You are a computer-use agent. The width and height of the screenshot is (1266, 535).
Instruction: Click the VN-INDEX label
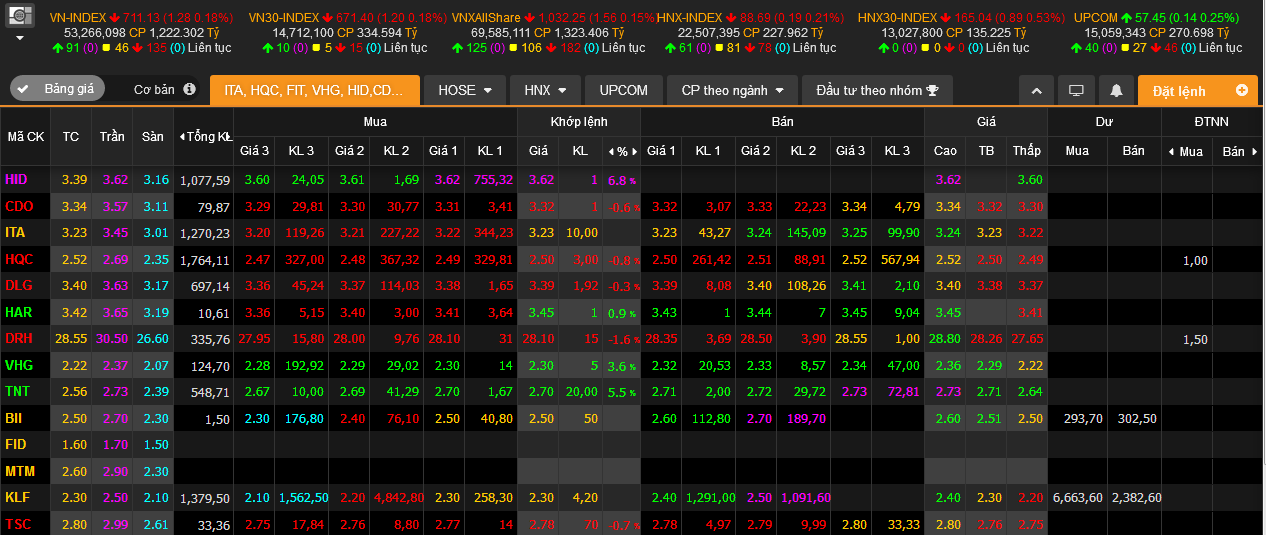[77, 18]
